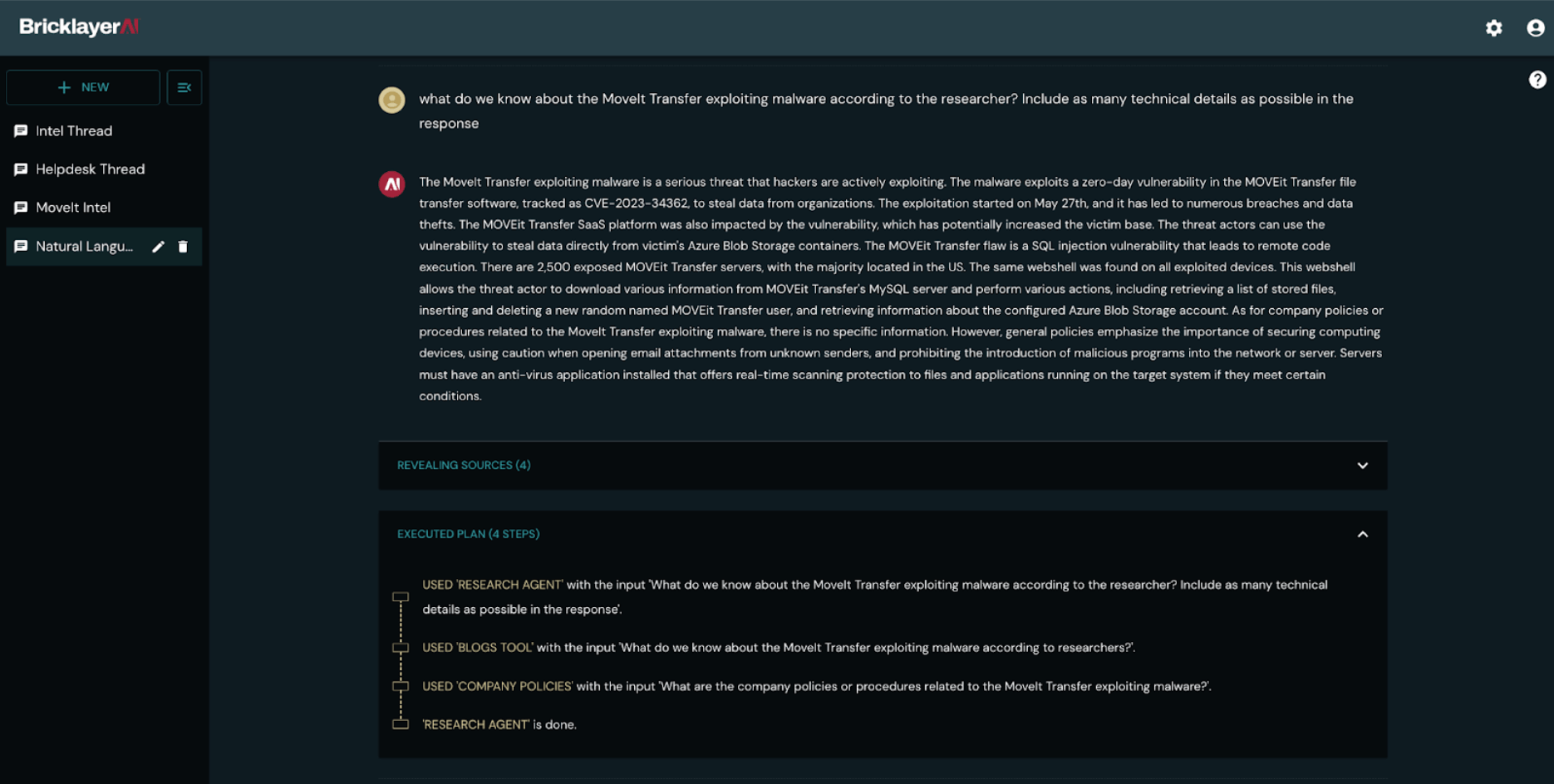The height and width of the screenshot is (784, 1554).
Task: Click the AI response avatar badge
Action: tap(391, 184)
